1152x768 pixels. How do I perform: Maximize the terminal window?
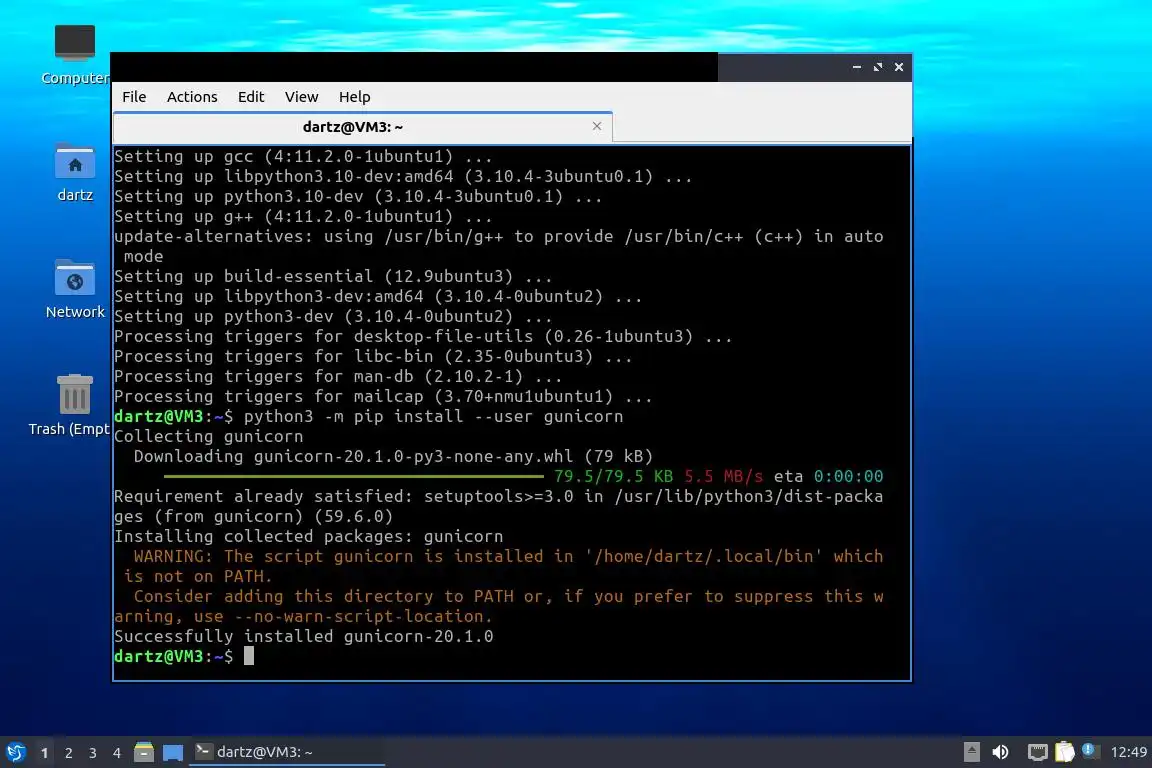click(x=878, y=67)
